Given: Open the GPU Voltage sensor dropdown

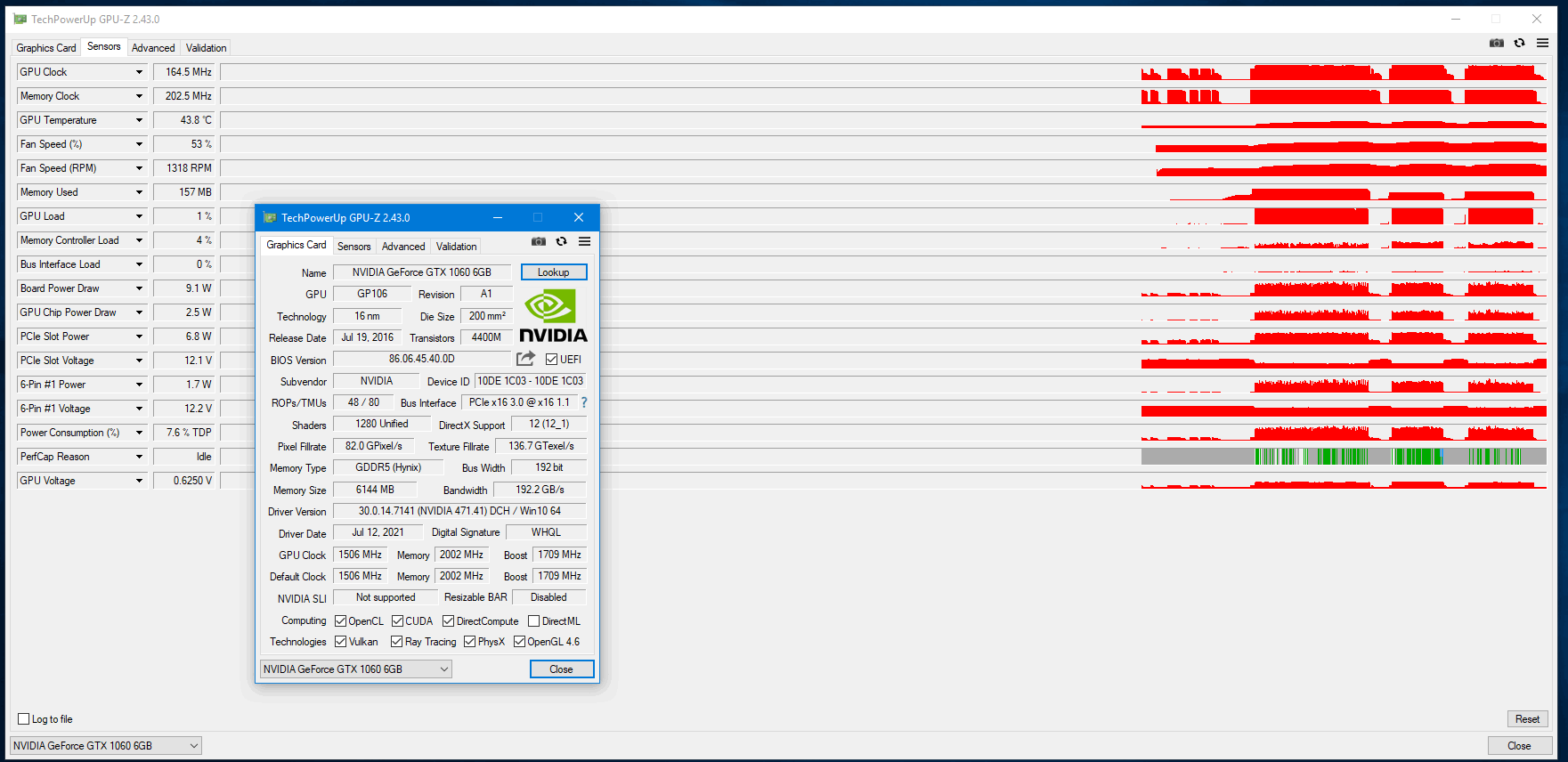Looking at the screenshot, I should [x=139, y=481].
